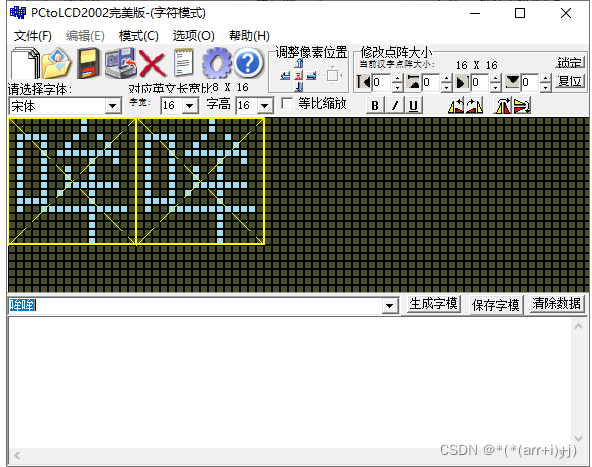Click the empty output text area
Image resolution: width=592 pixels, height=467 pixels.
[291, 382]
